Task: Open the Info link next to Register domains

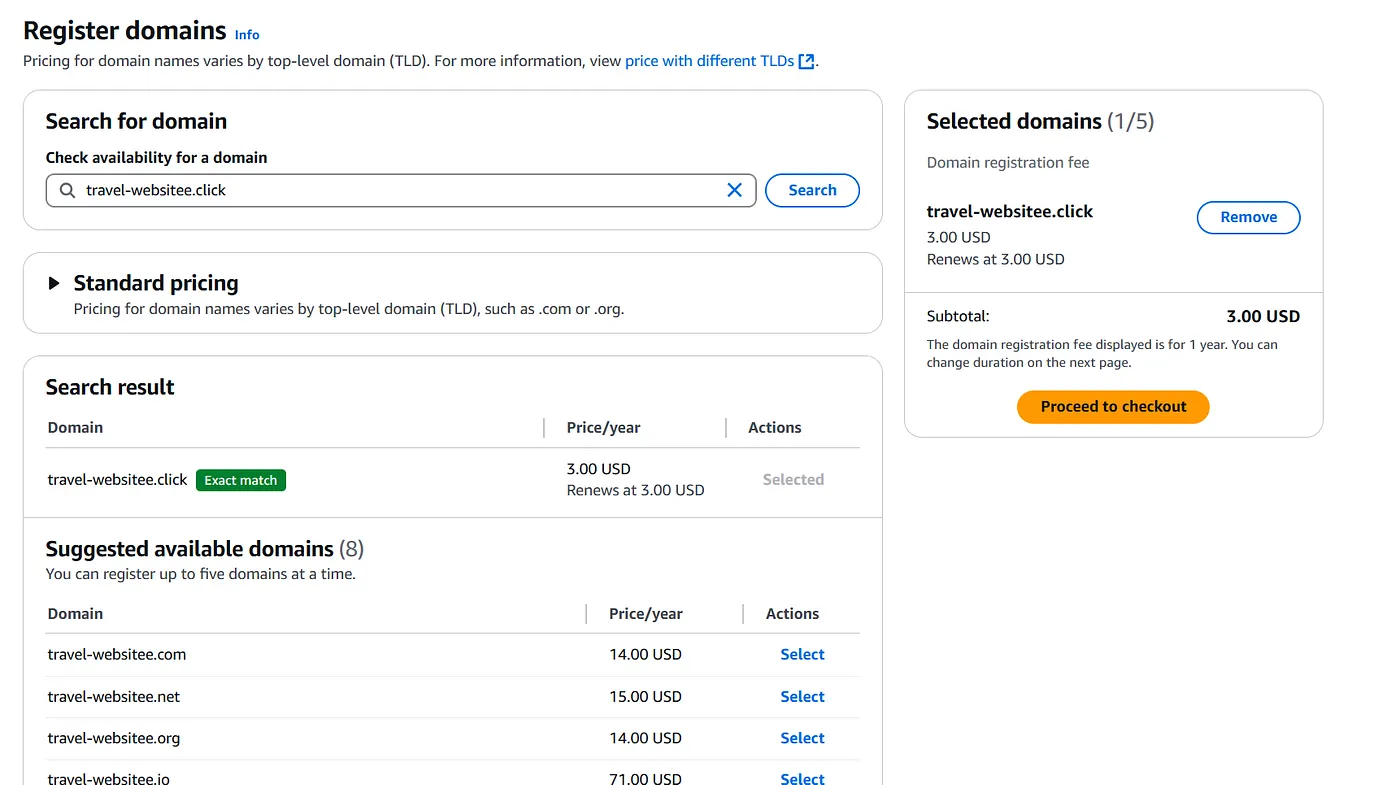Action: point(247,34)
